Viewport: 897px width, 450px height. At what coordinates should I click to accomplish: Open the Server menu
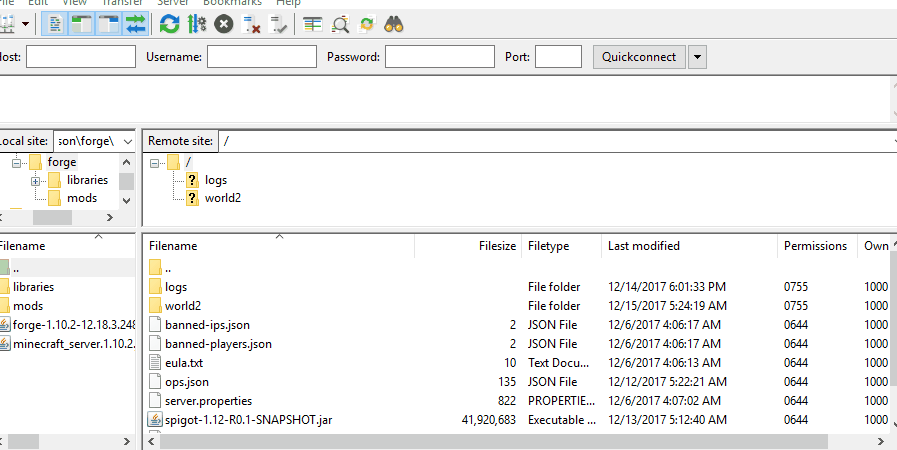pyautogui.click(x=173, y=3)
